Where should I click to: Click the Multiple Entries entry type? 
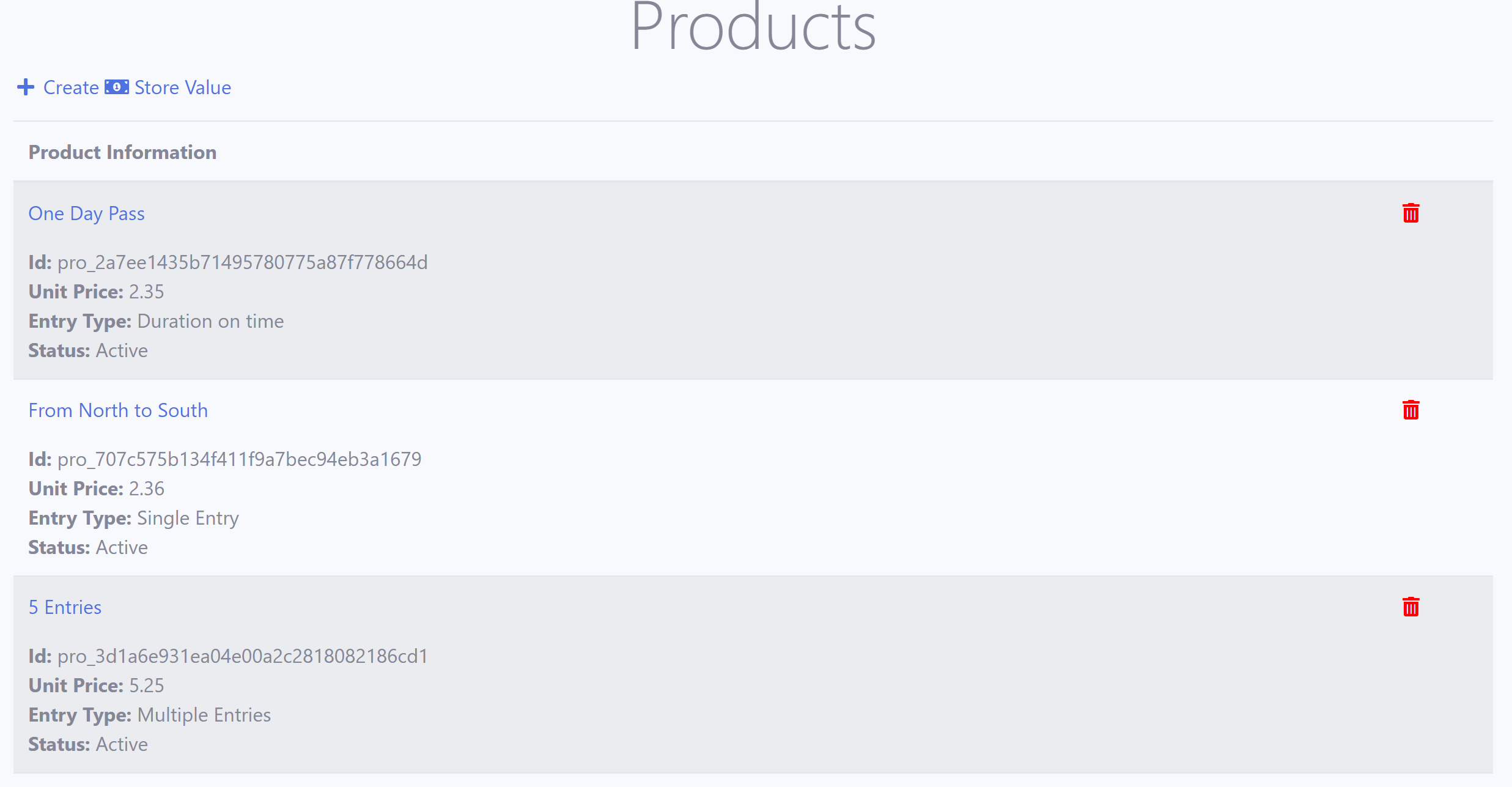pos(204,715)
